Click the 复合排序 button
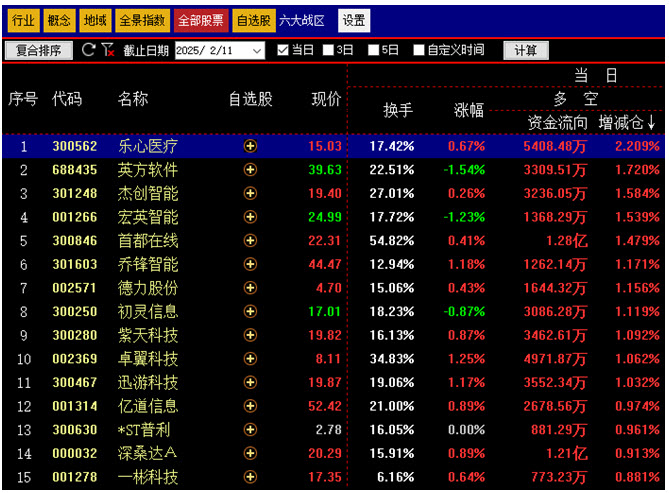Screen dimensions: 669x493 [38, 50]
